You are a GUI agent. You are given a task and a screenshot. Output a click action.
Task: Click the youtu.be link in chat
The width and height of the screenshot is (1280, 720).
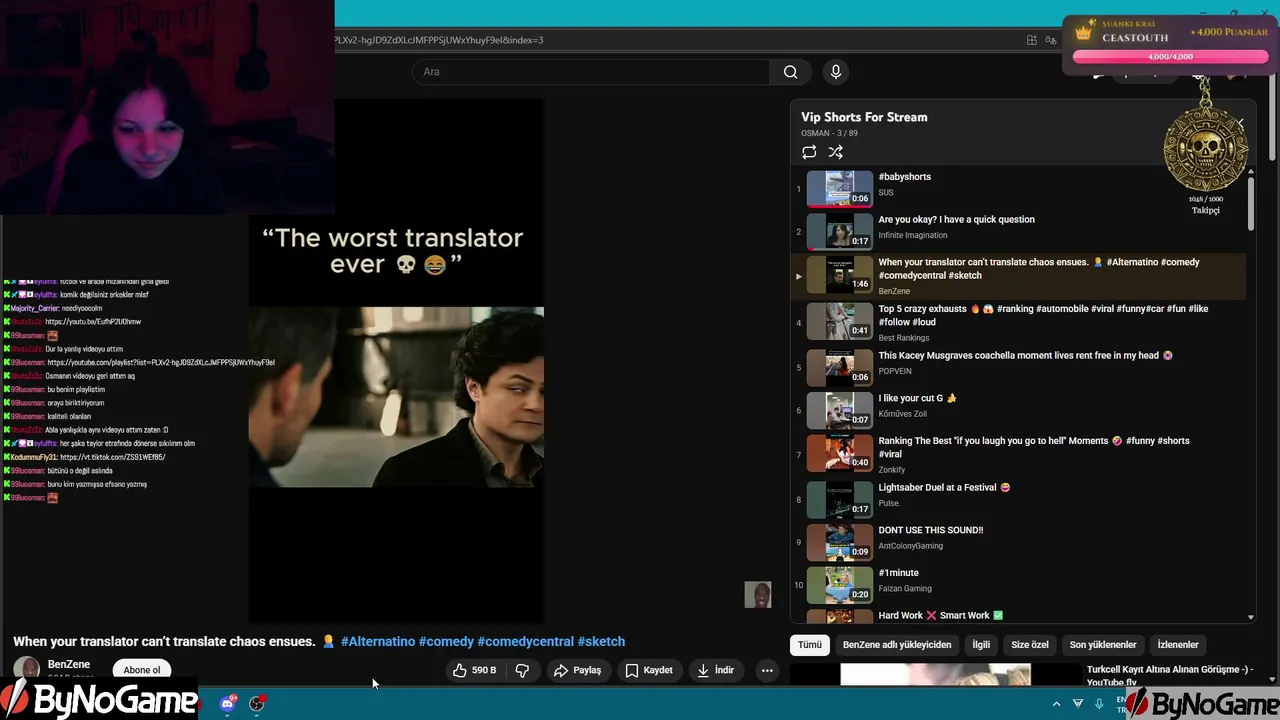pyautogui.click(x=93, y=322)
